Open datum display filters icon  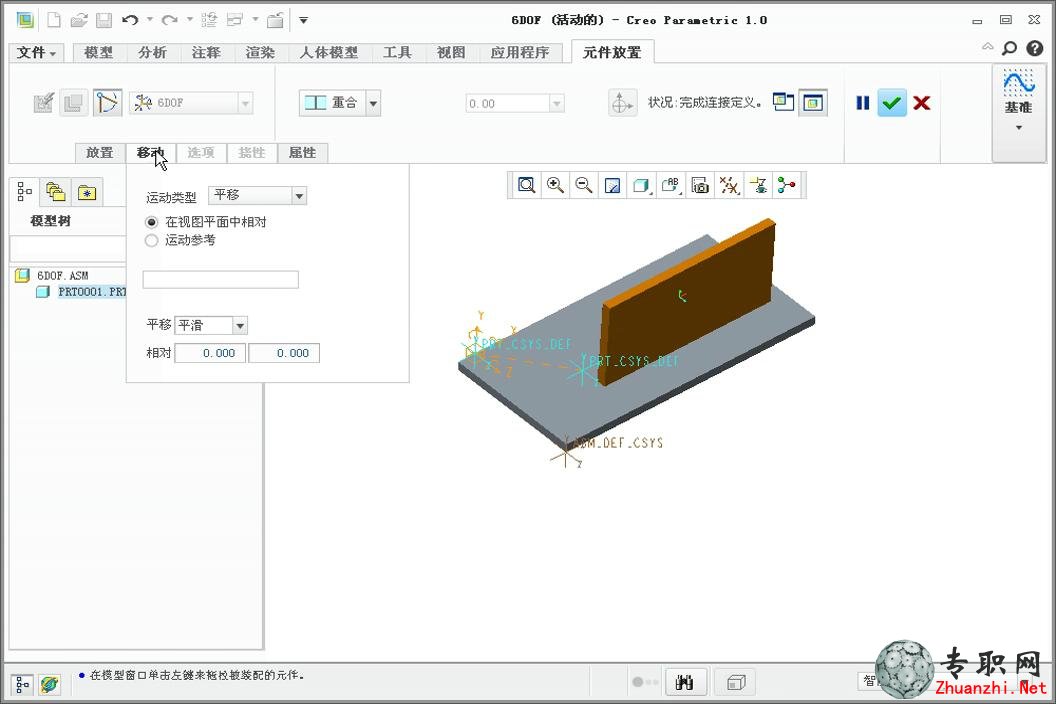[x=729, y=185]
